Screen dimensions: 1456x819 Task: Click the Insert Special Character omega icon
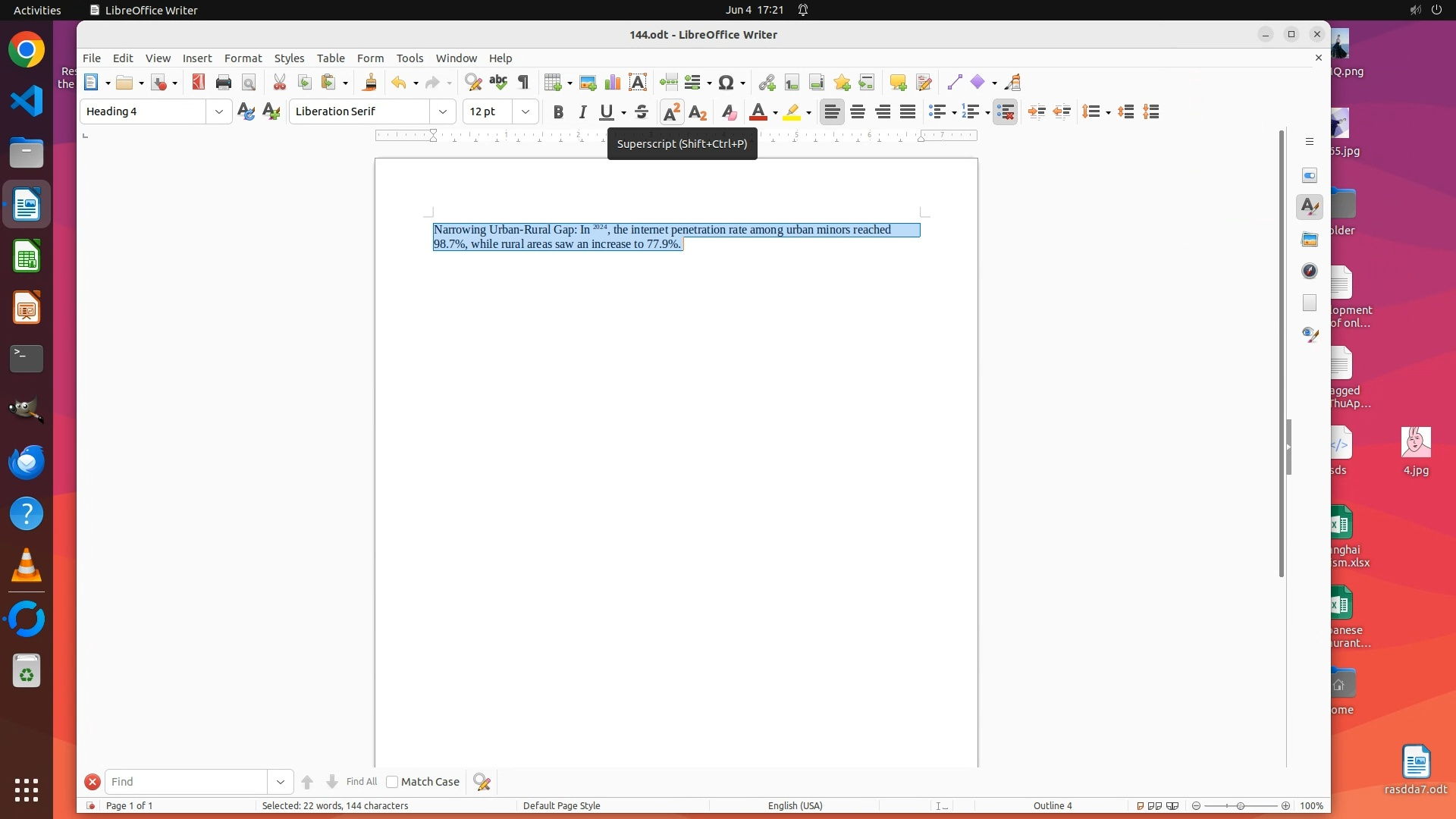[x=726, y=83]
